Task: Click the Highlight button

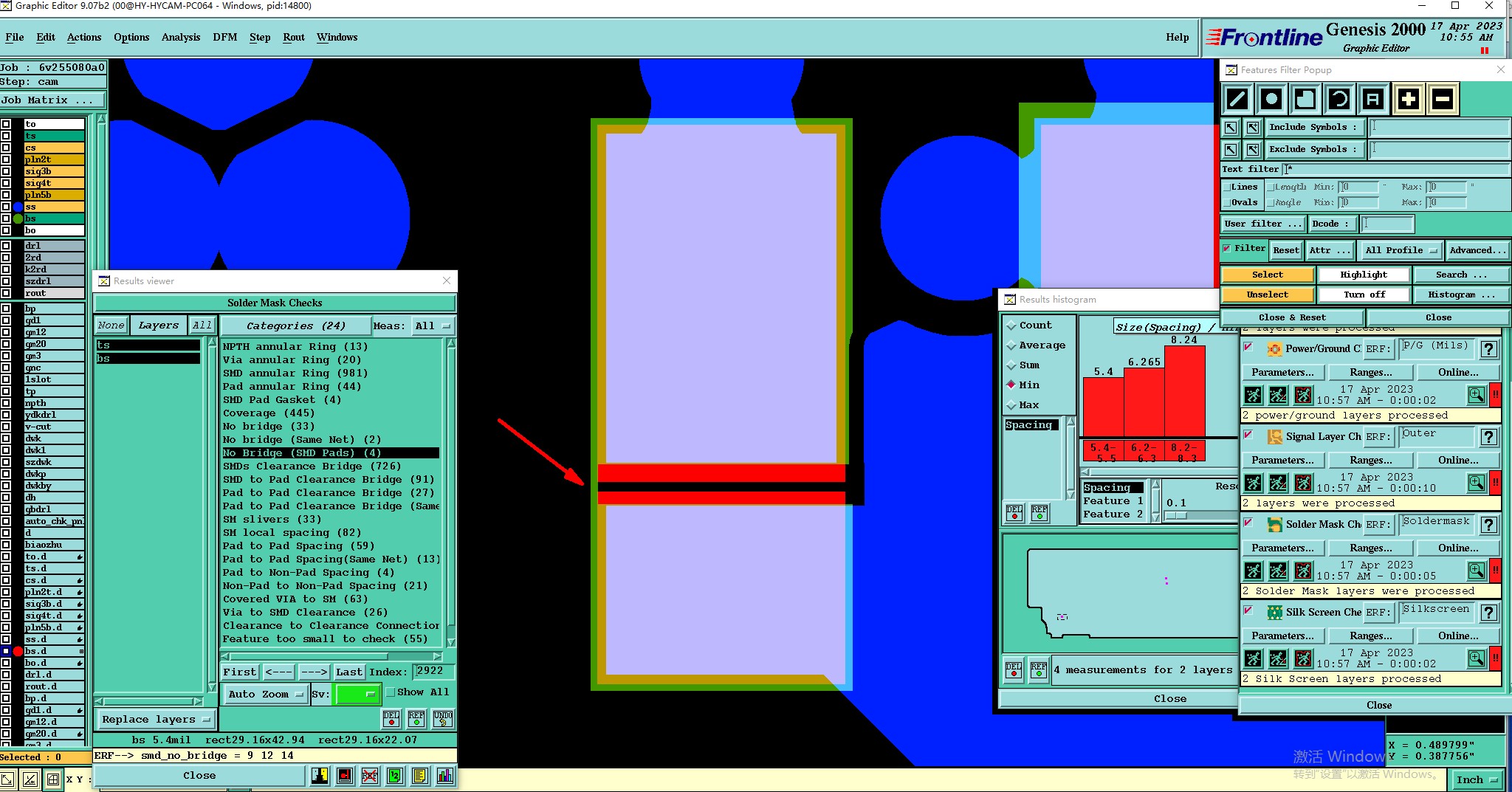Action: pos(1364,275)
